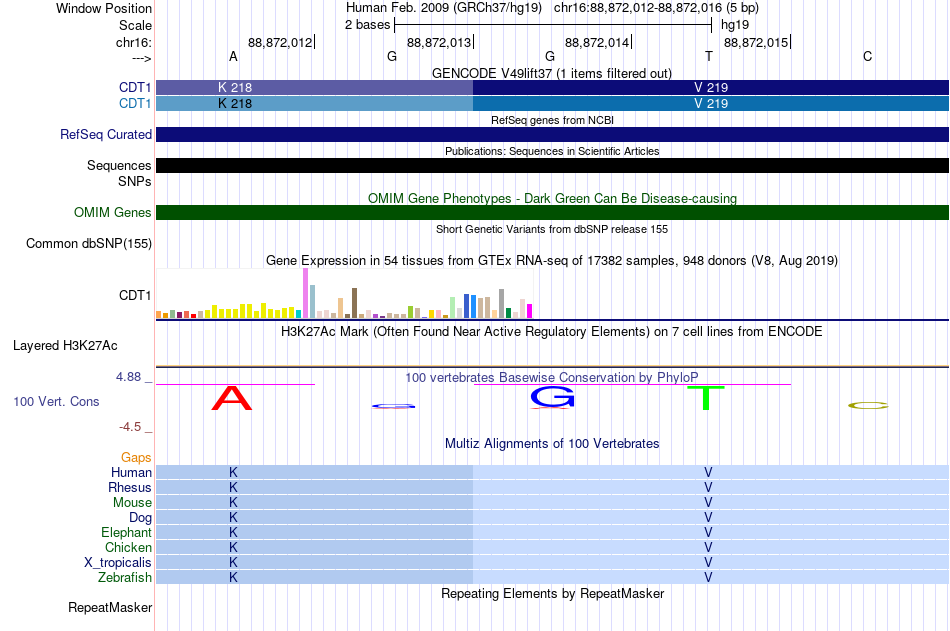950x631 pixels.
Task: Click V 219 in the dark CDT1 transcript
Action: tap(711, 87)
